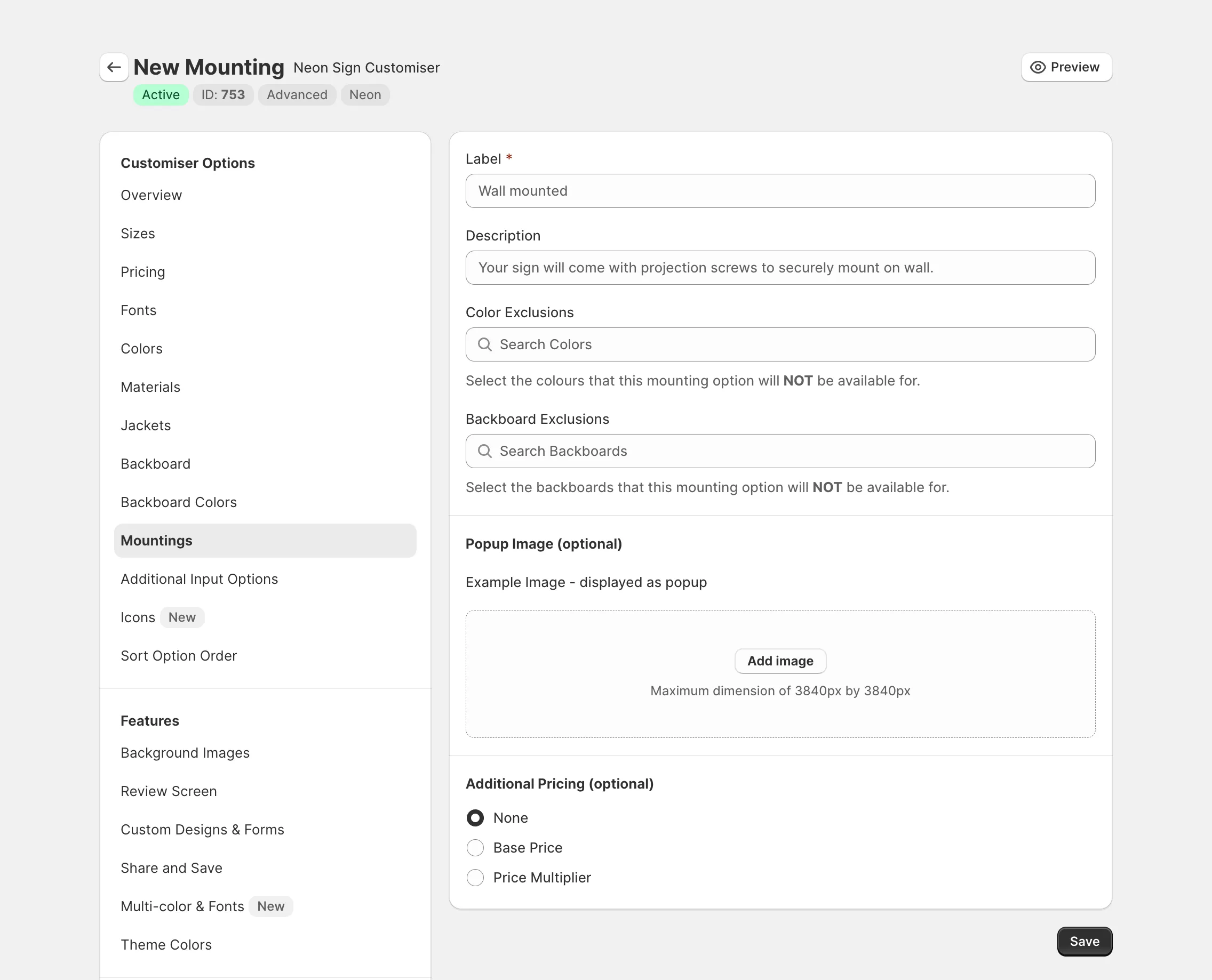Open the Icons section marked New
The height and width of the screenshot is (980, 1212).
(137, 617)
